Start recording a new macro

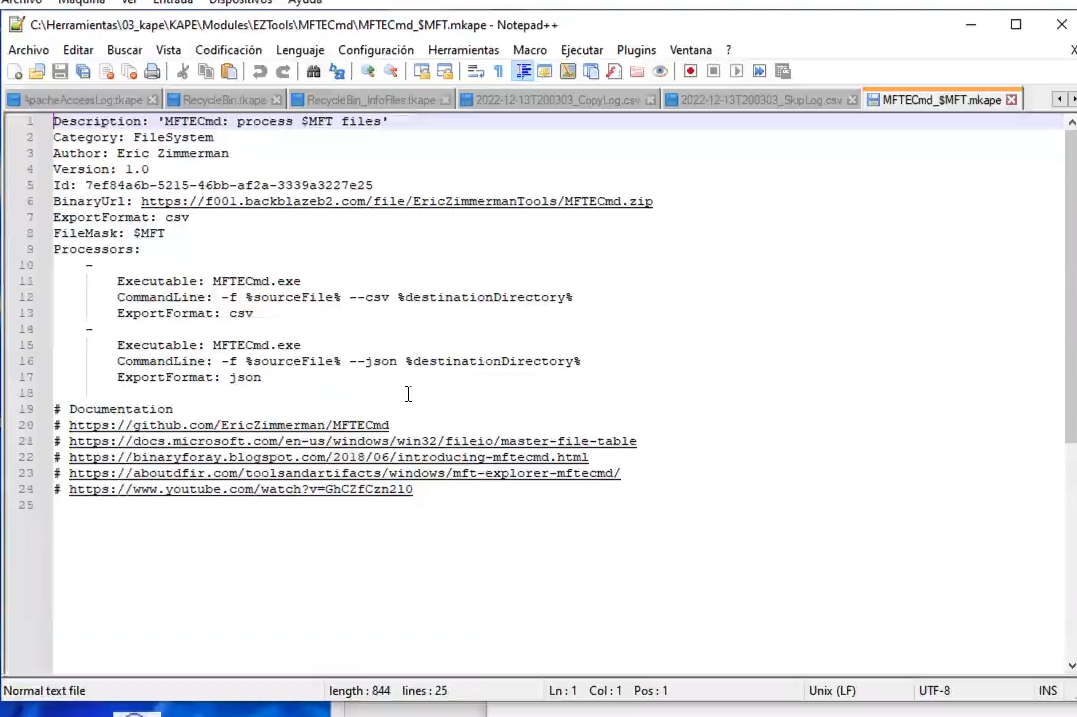tap(690, 71)
